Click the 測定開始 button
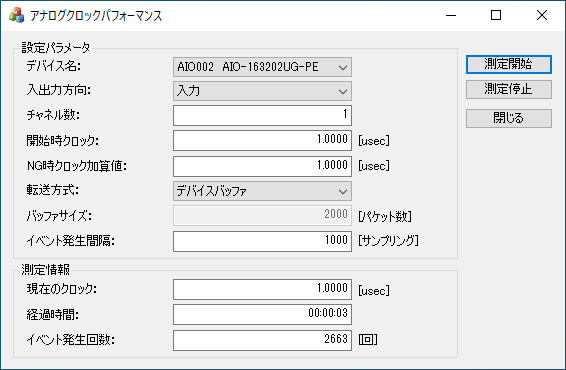This screenshot has width=566, height=370. [509, 65]
